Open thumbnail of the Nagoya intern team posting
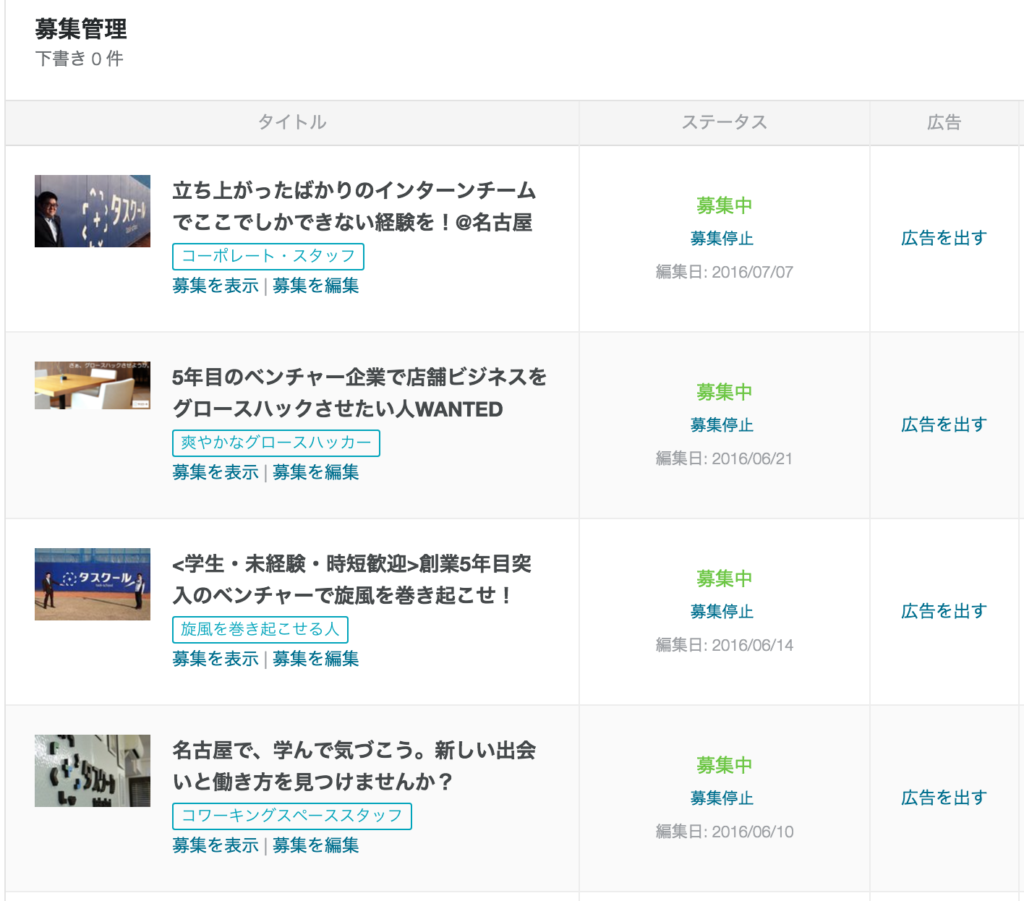 coord(92,211)
